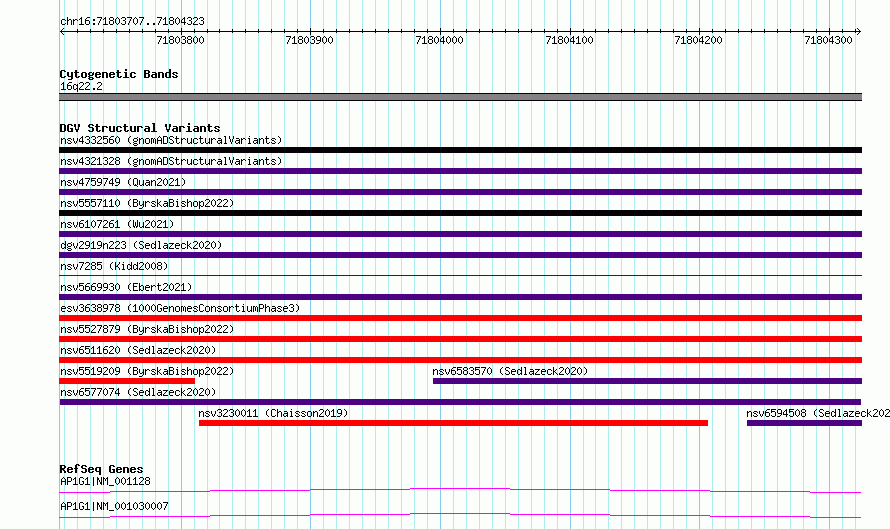The height and width of the screenshot is (529, 890).
Task: Open nsv6577074 (Sedlazeck2020) label
Action: (138, 392)
